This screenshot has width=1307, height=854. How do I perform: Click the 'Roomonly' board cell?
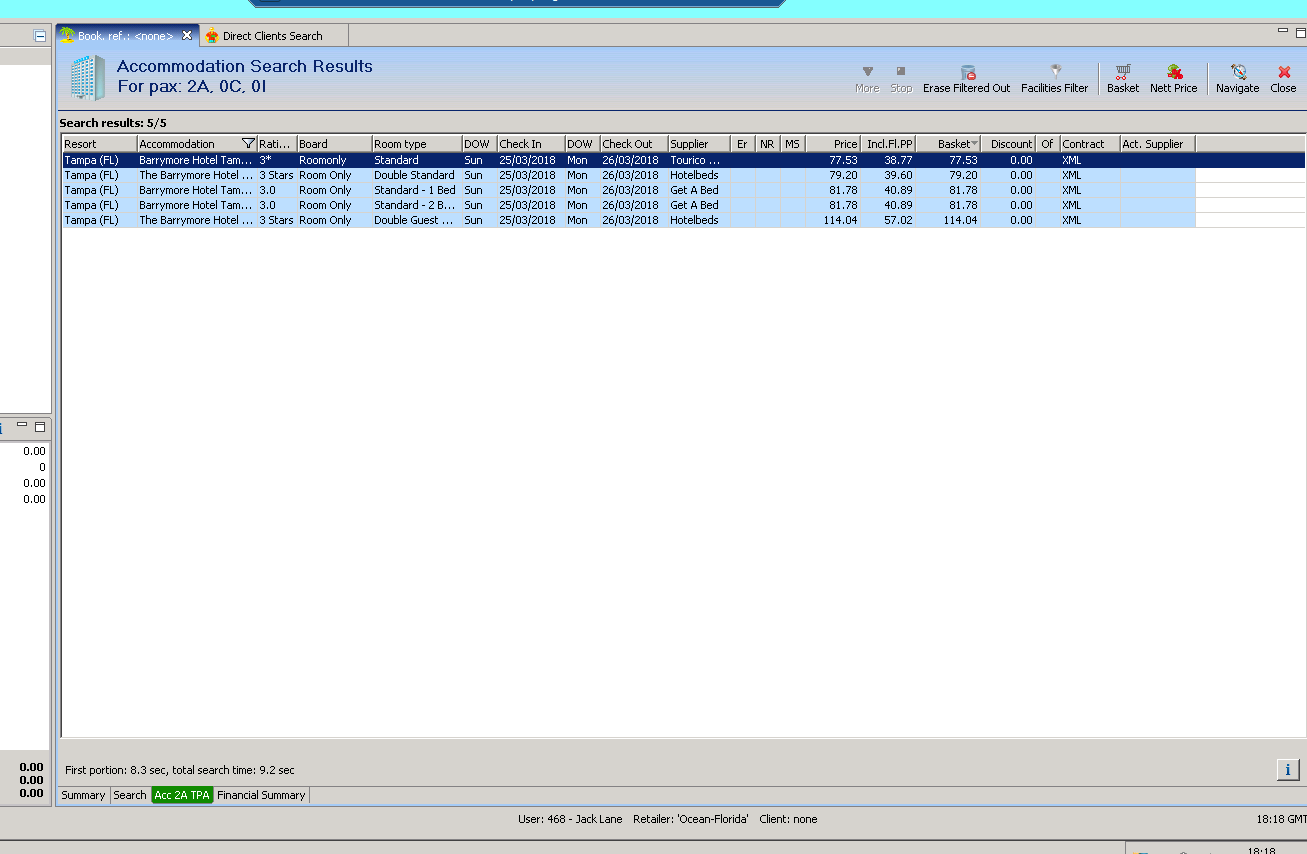[x=323, y=160]
